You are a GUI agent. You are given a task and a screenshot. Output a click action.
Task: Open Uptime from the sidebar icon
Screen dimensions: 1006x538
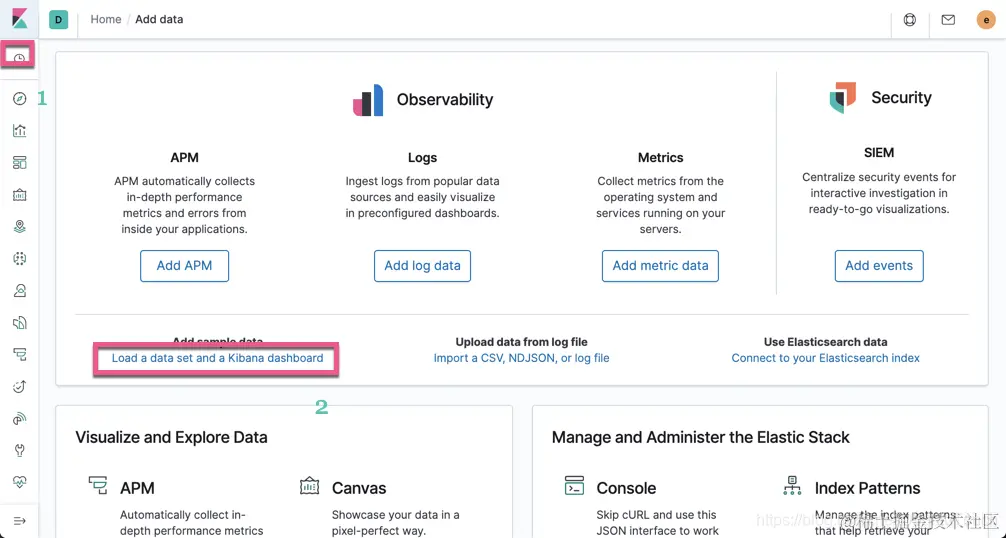tap(19, 386)
